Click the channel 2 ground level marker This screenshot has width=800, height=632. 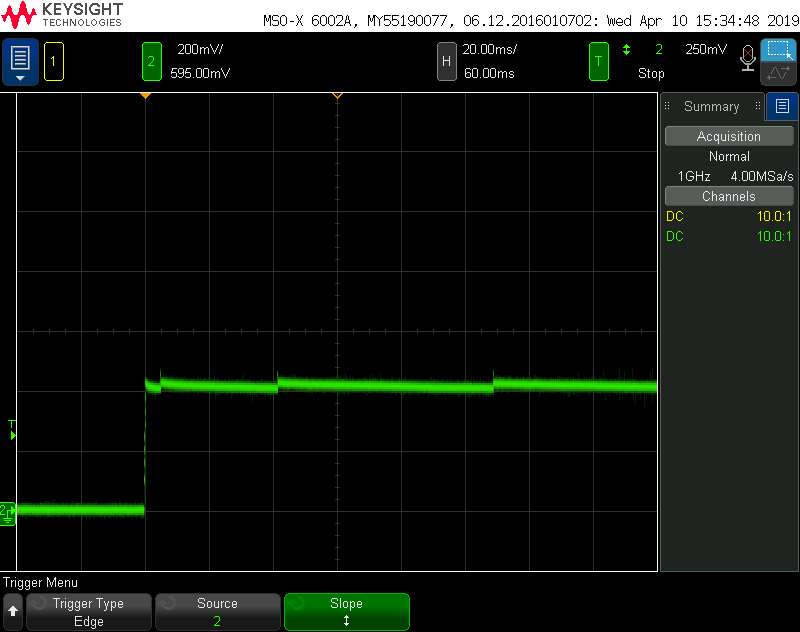pos(8,514)
